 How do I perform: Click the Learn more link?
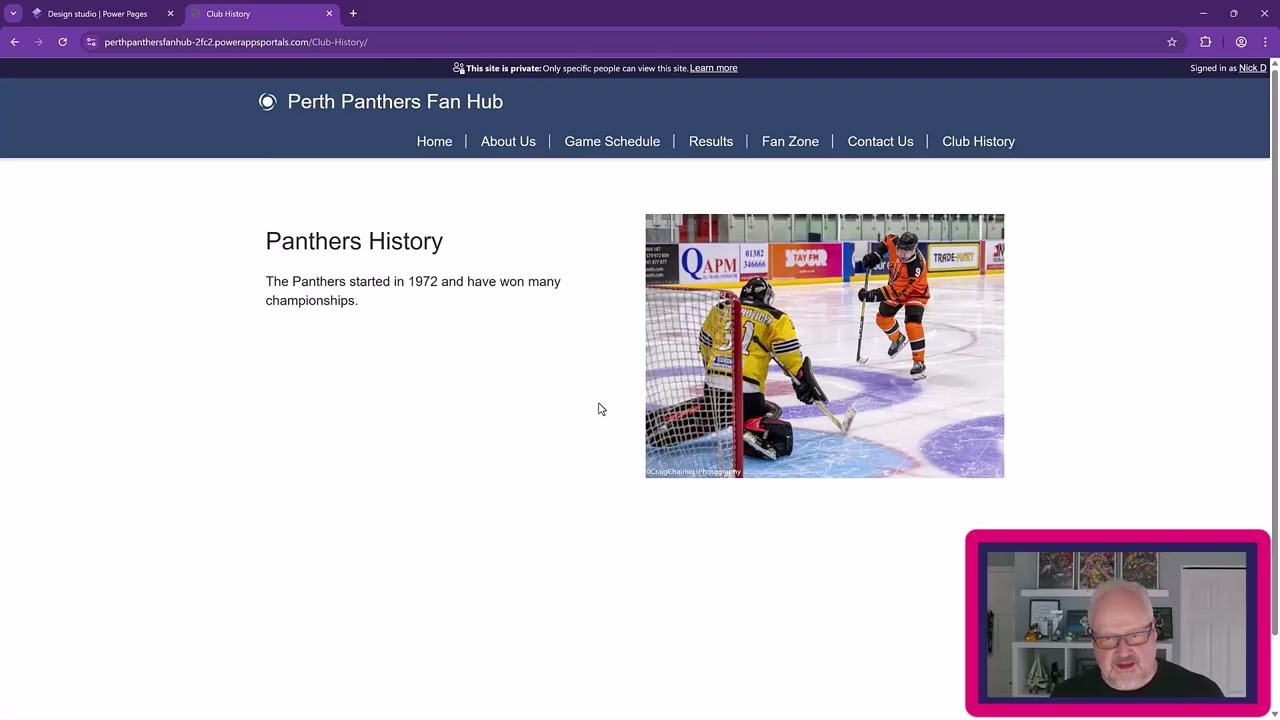(x=713, y=68)
